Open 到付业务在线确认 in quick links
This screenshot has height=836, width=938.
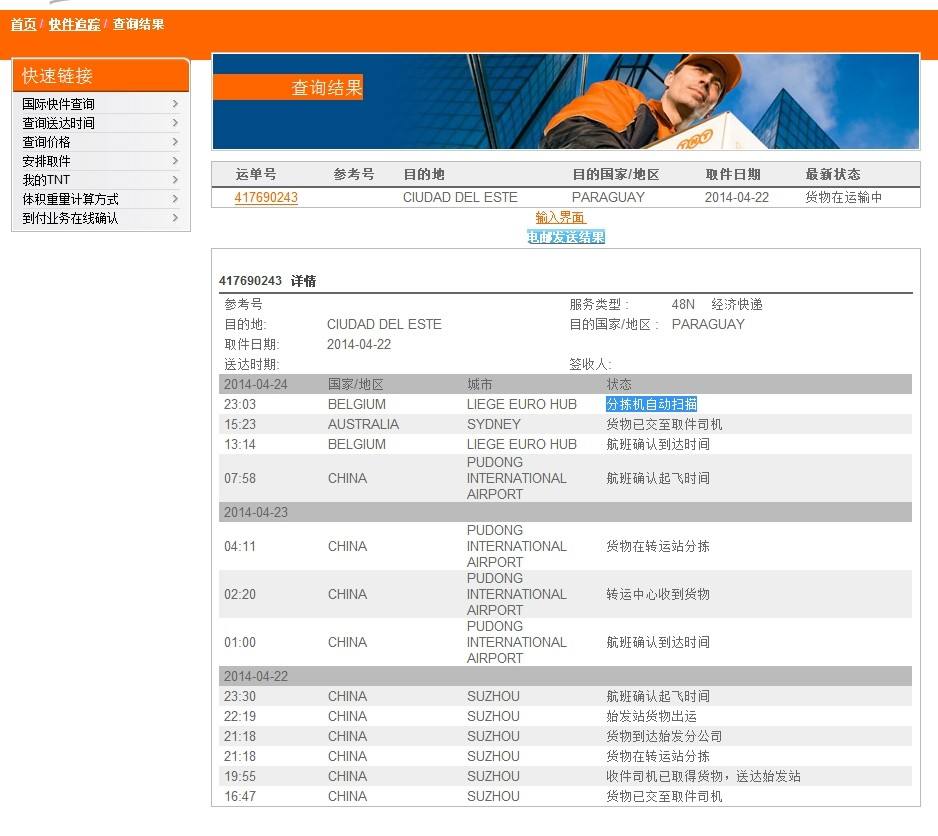(70, 218)
